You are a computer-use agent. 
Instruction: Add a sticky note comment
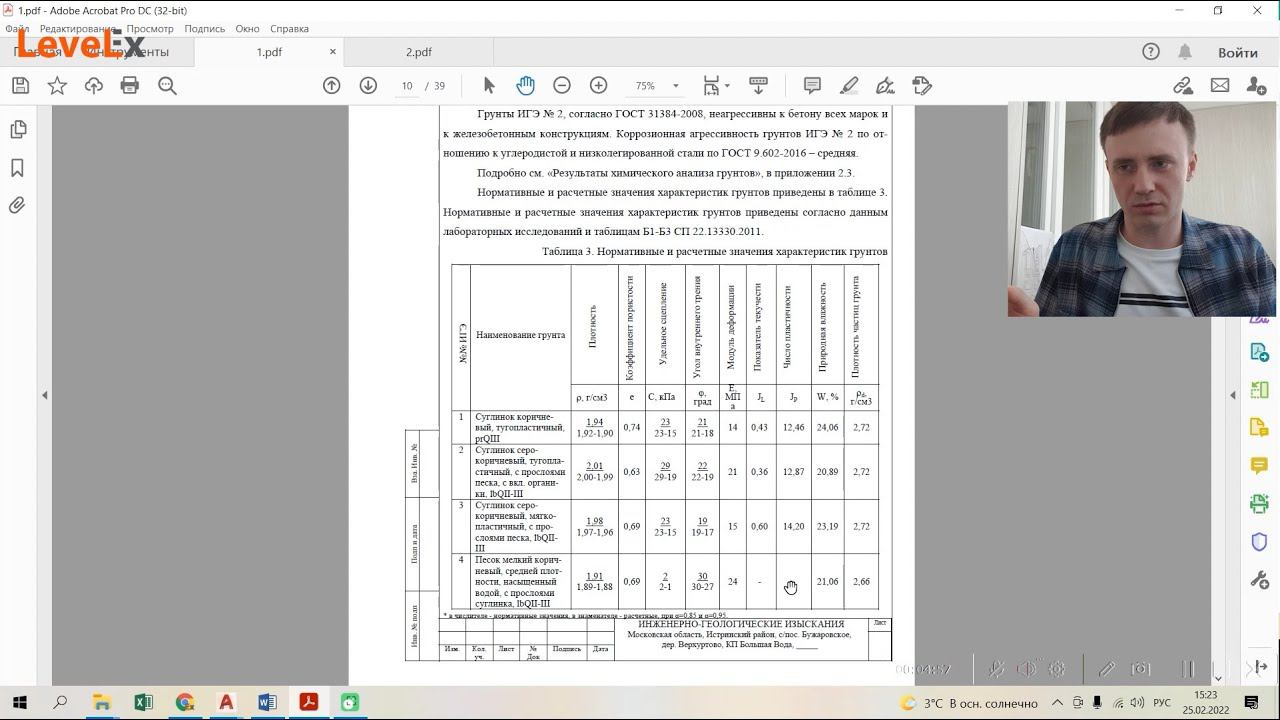point(812,86)
